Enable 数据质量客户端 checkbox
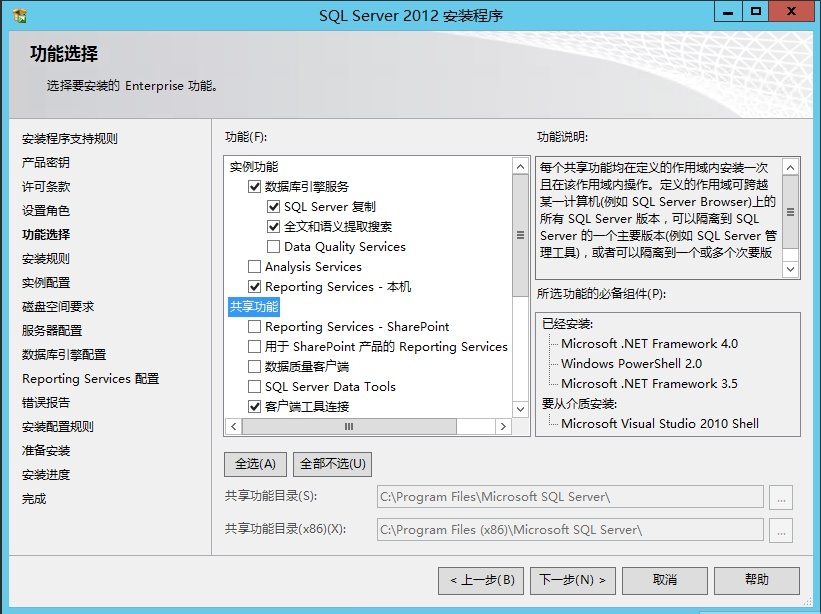Image resolution: width=821 pixels, height=614 pixels. pos(254,366)
